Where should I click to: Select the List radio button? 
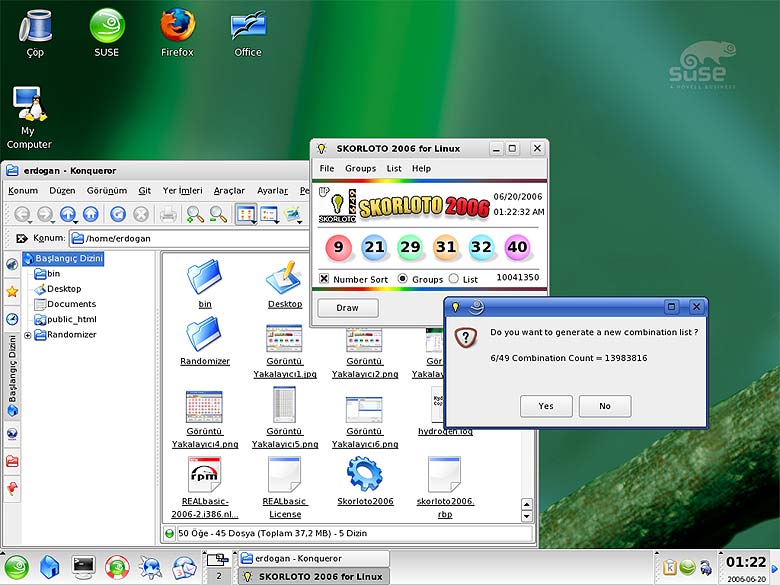click(x=454, y=278)
